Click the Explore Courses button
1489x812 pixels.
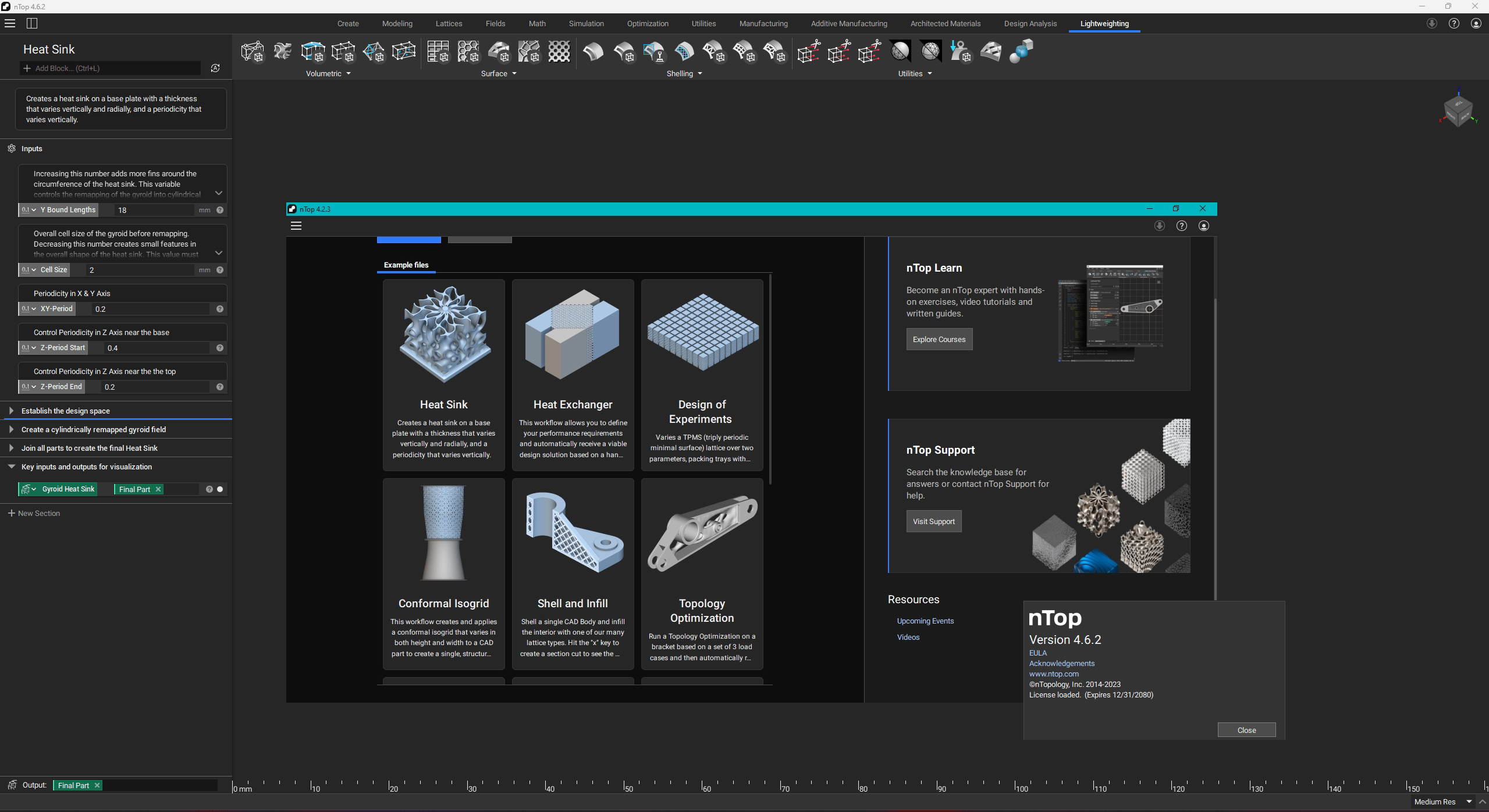(939, 339)
